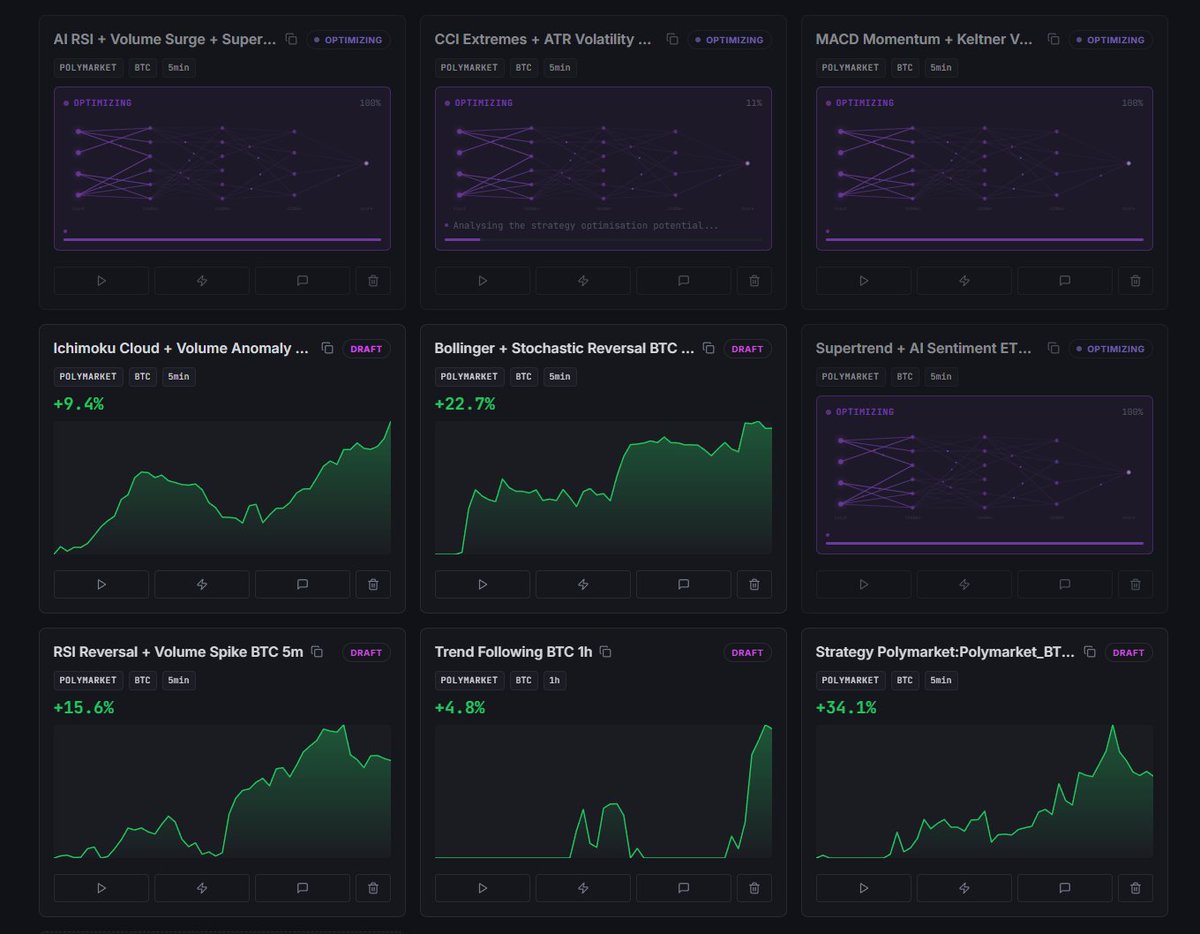Copy the MACD Momentum strategy title

pos(1053,39)
